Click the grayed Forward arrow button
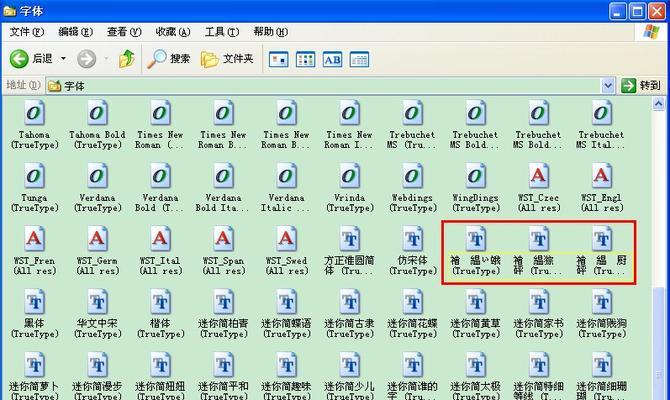 86,59
